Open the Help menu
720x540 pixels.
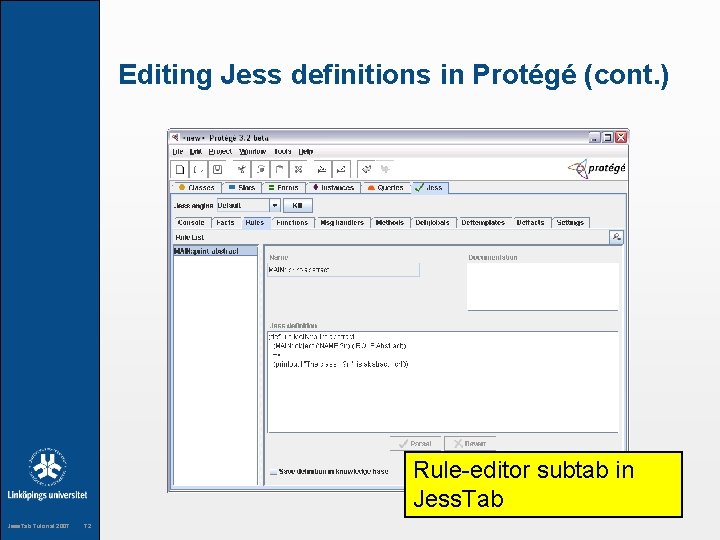click(306, 151)
